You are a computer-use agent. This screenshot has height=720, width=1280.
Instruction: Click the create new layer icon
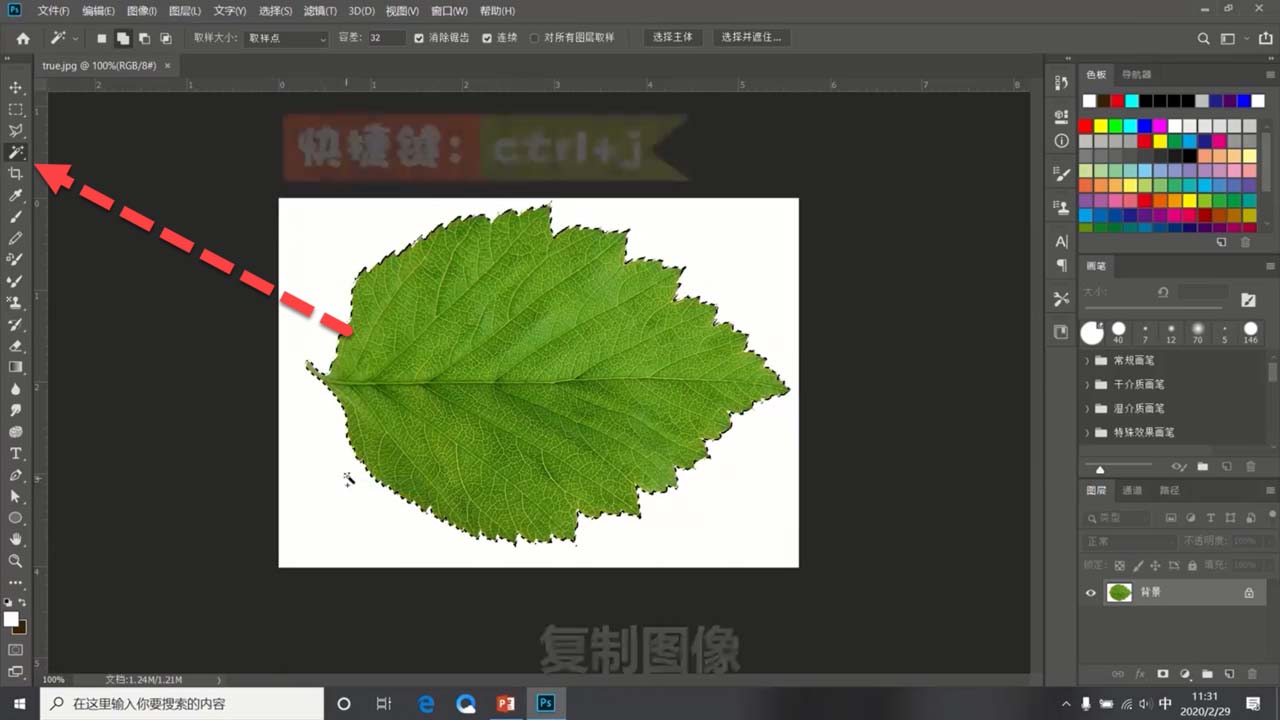click(x=1229, y=675)
